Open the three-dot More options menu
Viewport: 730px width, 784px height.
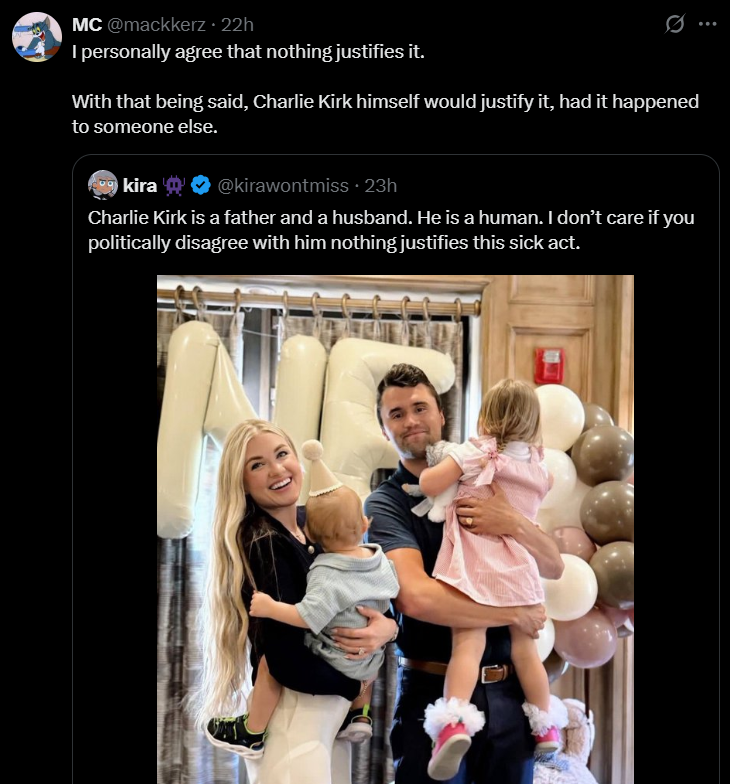point(707,24)
